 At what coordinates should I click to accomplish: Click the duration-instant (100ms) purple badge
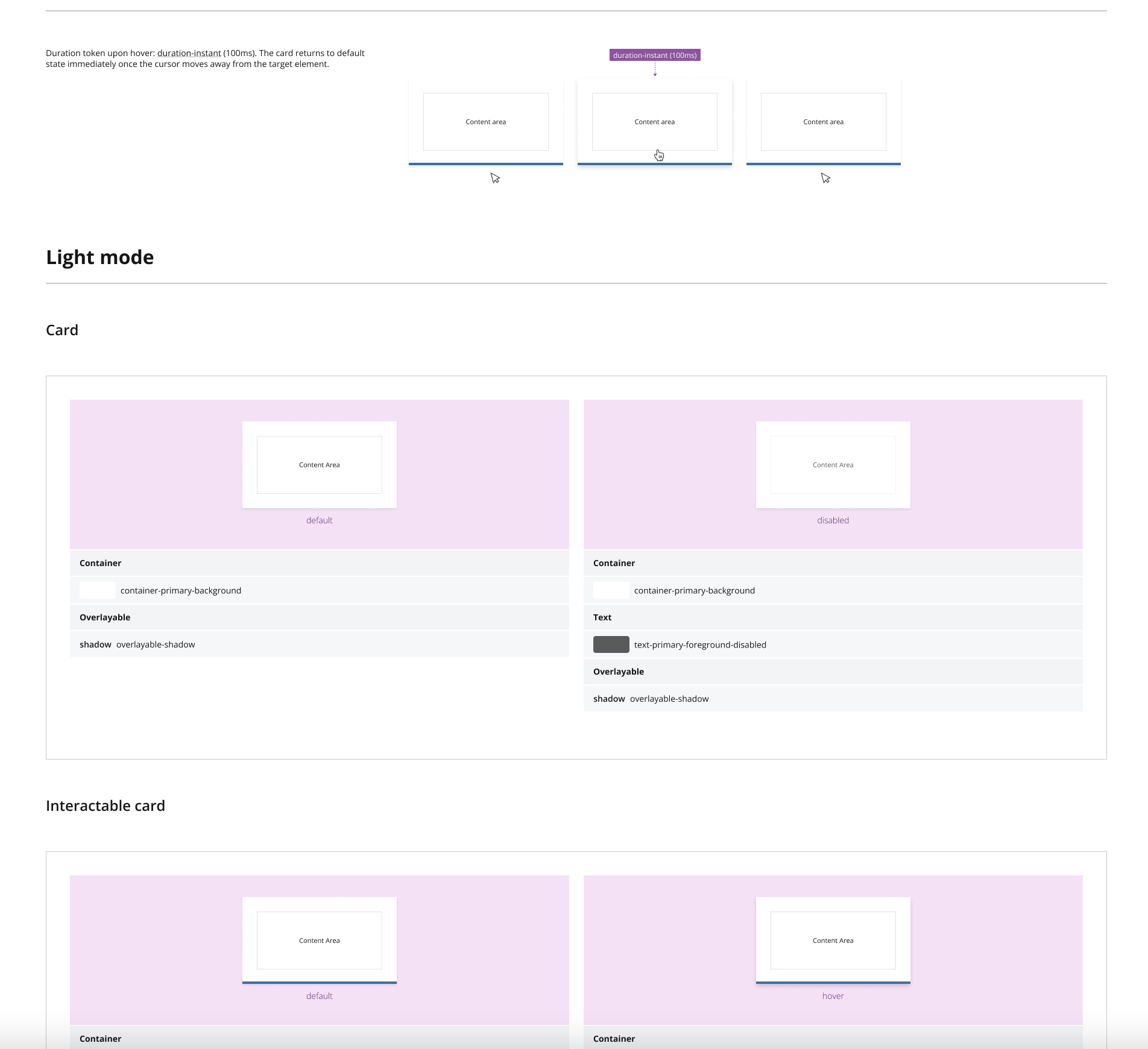point(655,55)
